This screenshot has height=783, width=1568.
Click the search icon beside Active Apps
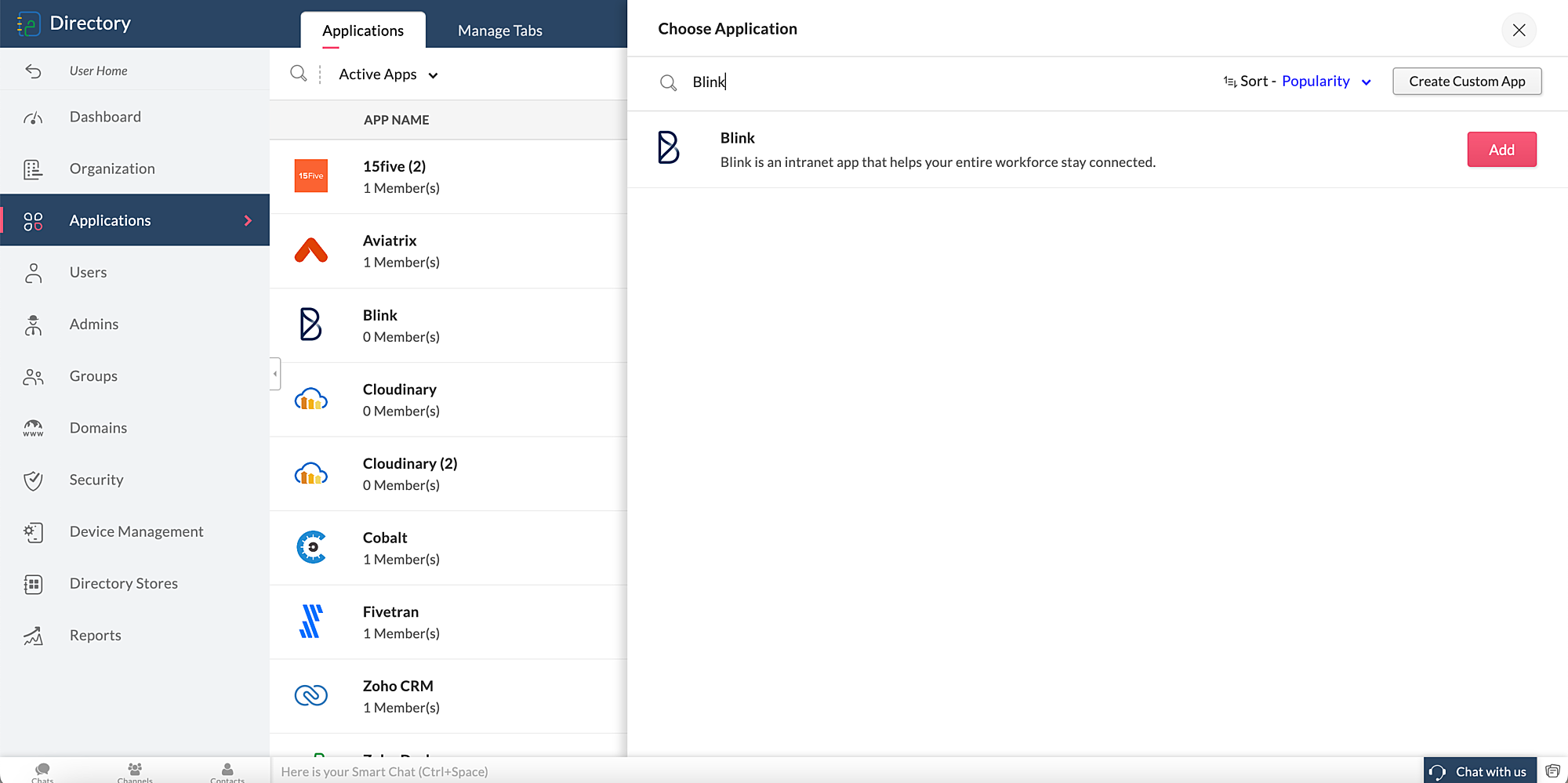[298, 74]
